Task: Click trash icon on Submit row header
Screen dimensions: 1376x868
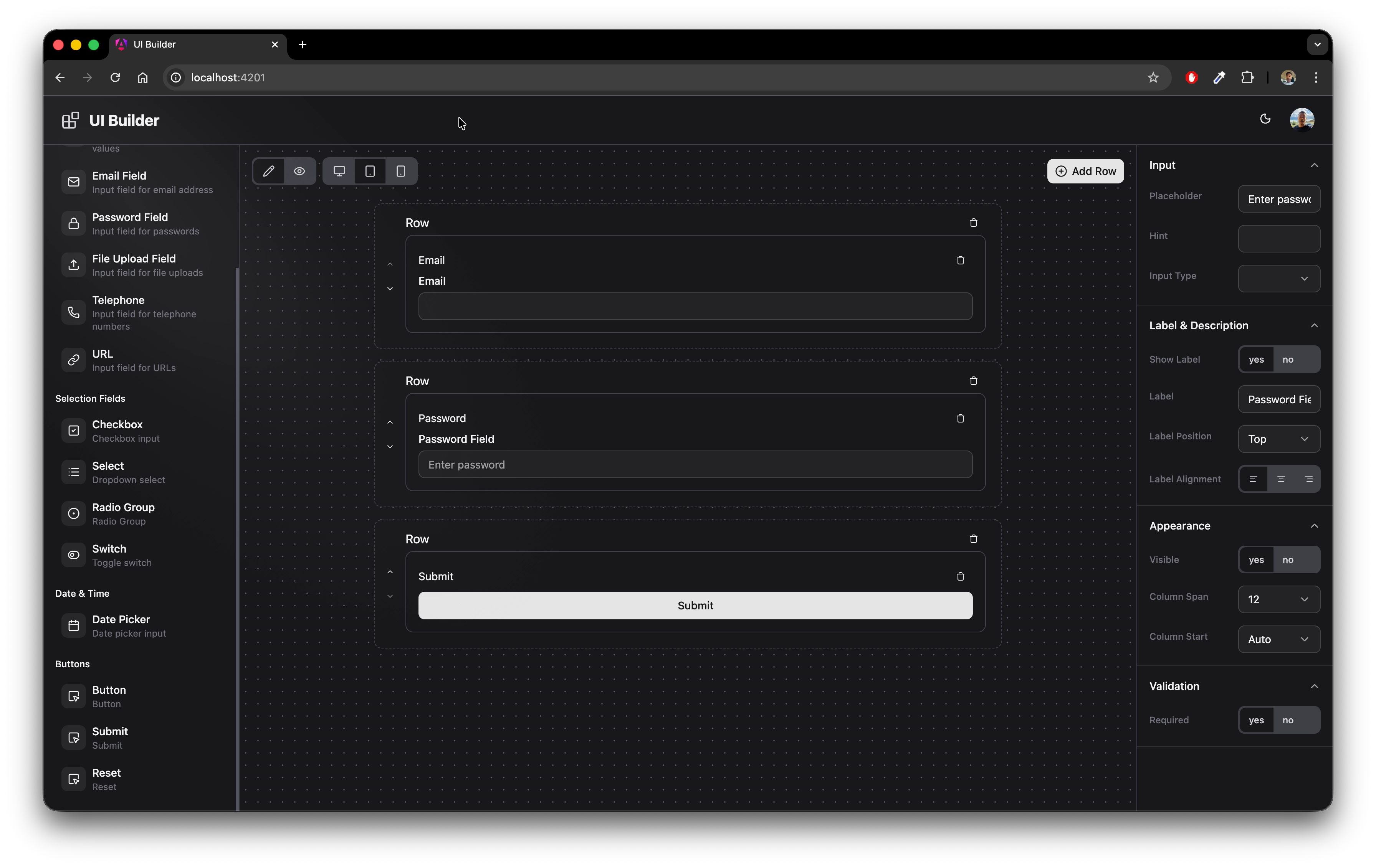Action: 974,538
